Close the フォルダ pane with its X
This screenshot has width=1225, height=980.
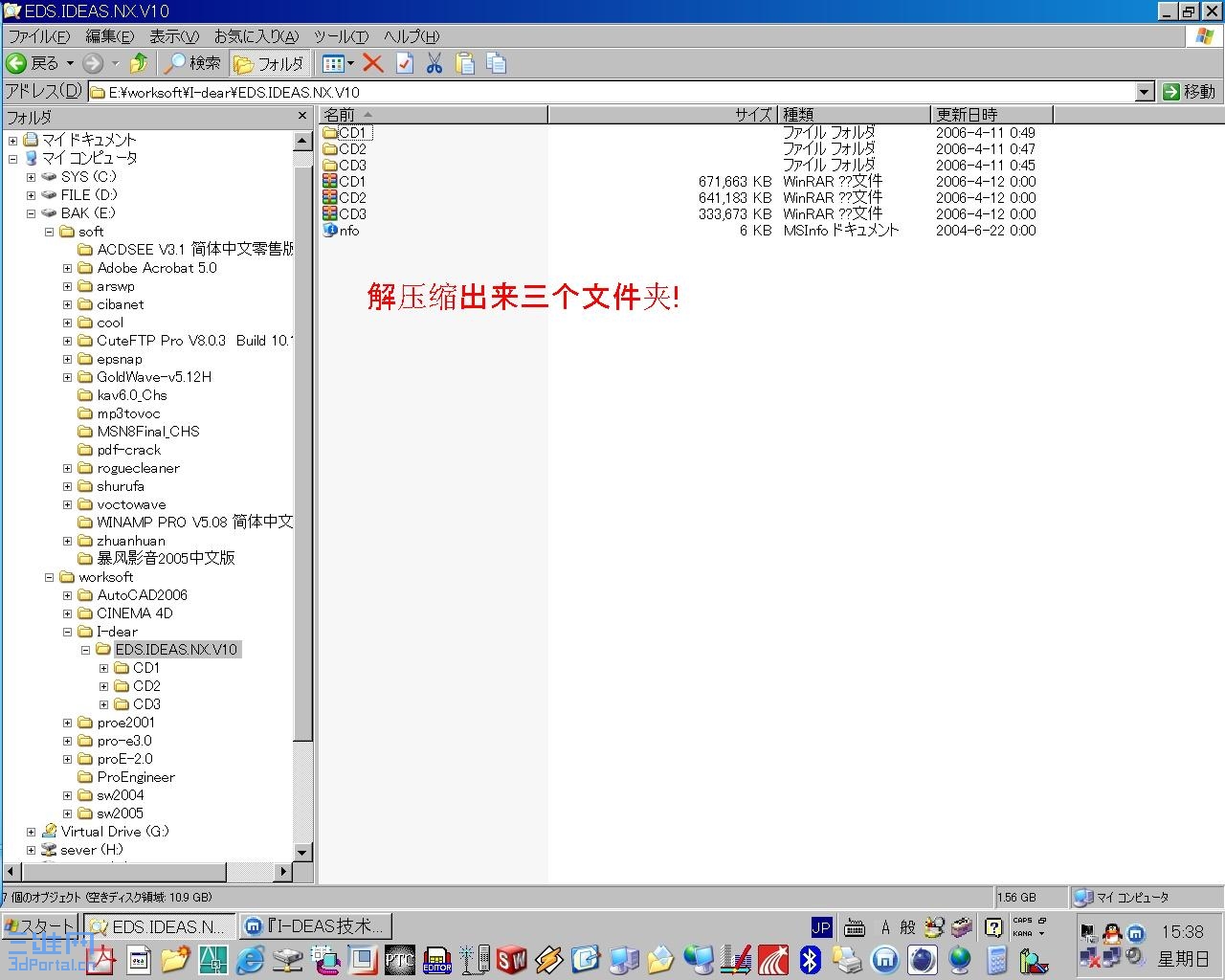[x=302, y=116]
